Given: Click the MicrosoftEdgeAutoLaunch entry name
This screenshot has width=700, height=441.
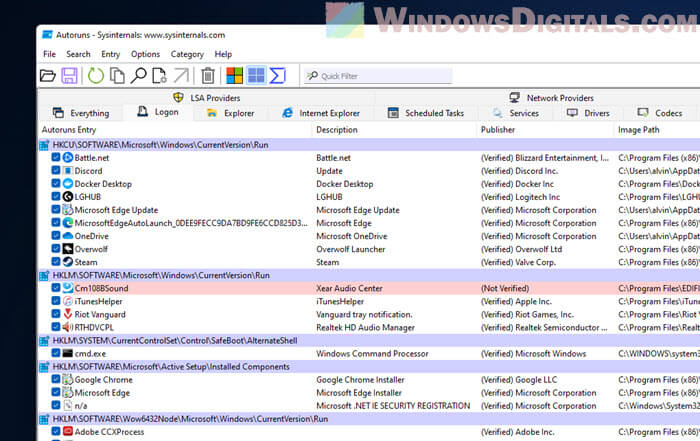Looking at the screenshot, I should 191,223.
